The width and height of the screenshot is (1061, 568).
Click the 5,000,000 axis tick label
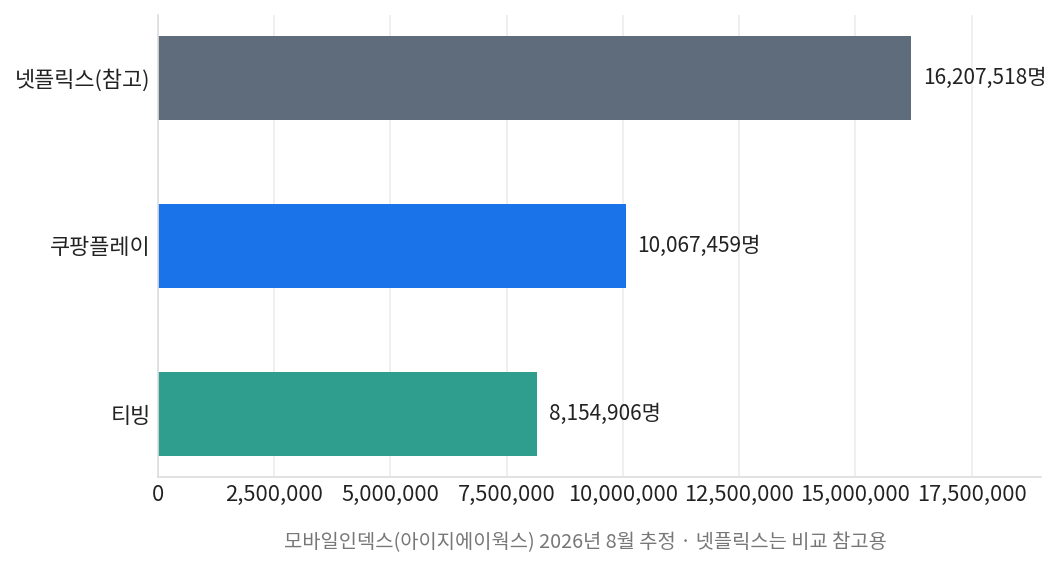pyautogui.click(x=390, y=494)
